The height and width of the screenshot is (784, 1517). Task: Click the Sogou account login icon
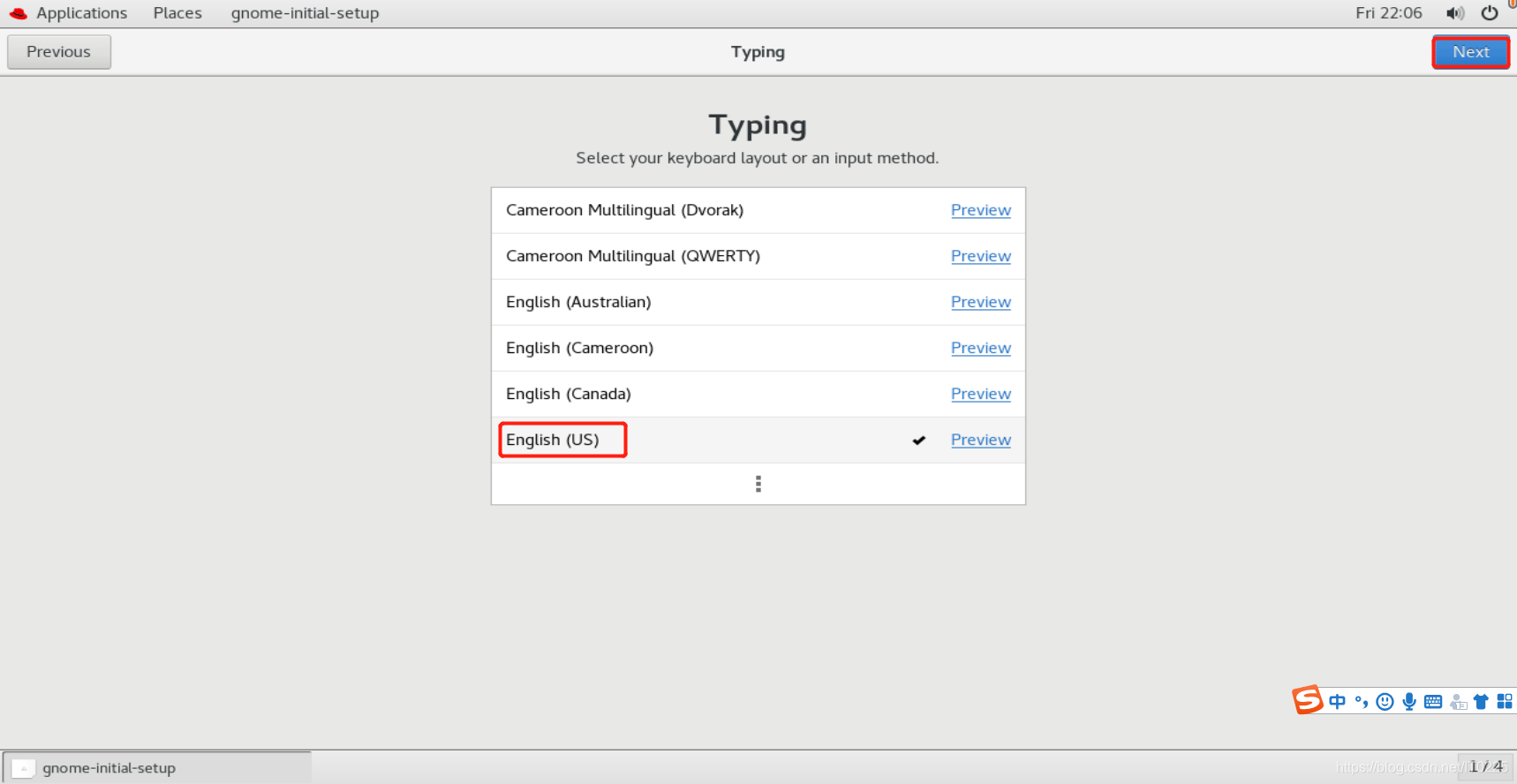pyautogui.click(x=1458, y=702)
